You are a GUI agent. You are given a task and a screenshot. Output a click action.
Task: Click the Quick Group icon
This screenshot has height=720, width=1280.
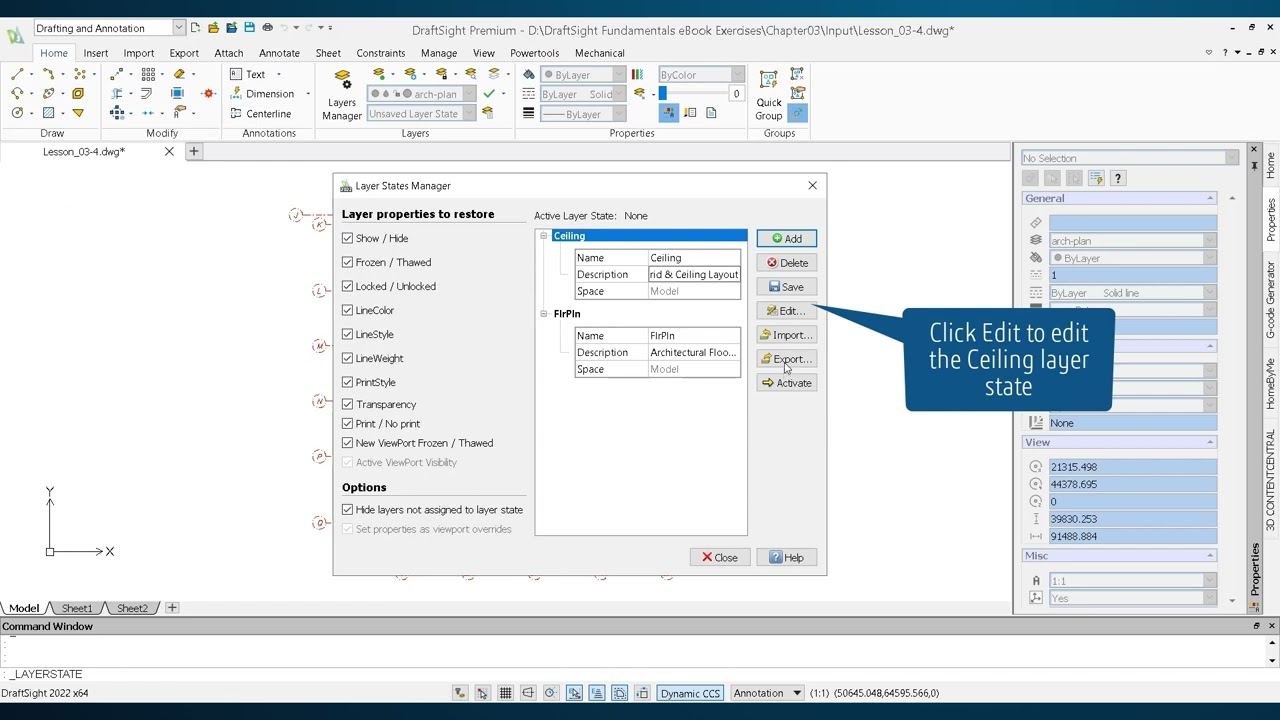tap(769, 95)
